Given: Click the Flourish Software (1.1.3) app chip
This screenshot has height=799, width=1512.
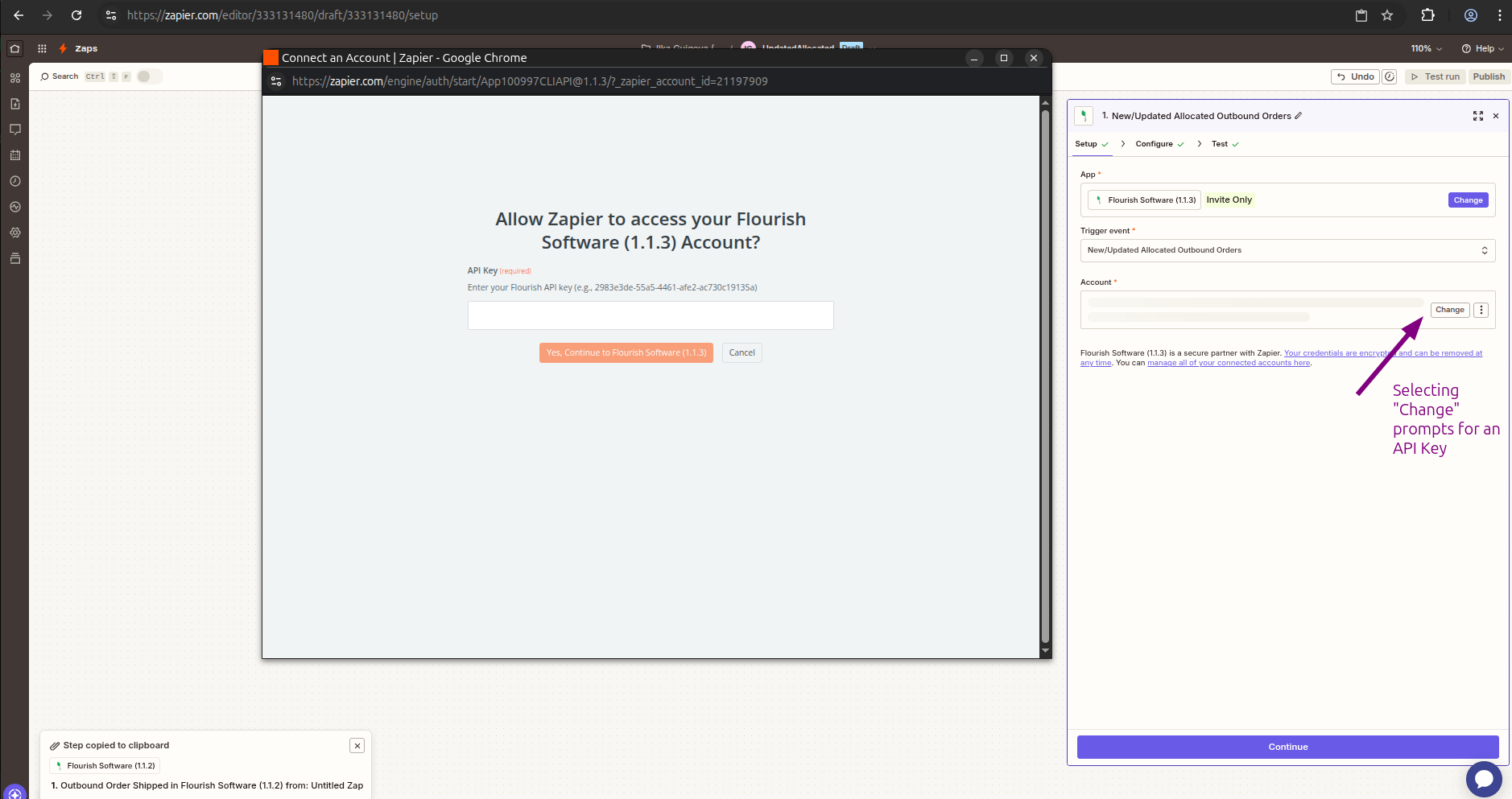Looking at the screenshot, I should tap(1144, 200).
